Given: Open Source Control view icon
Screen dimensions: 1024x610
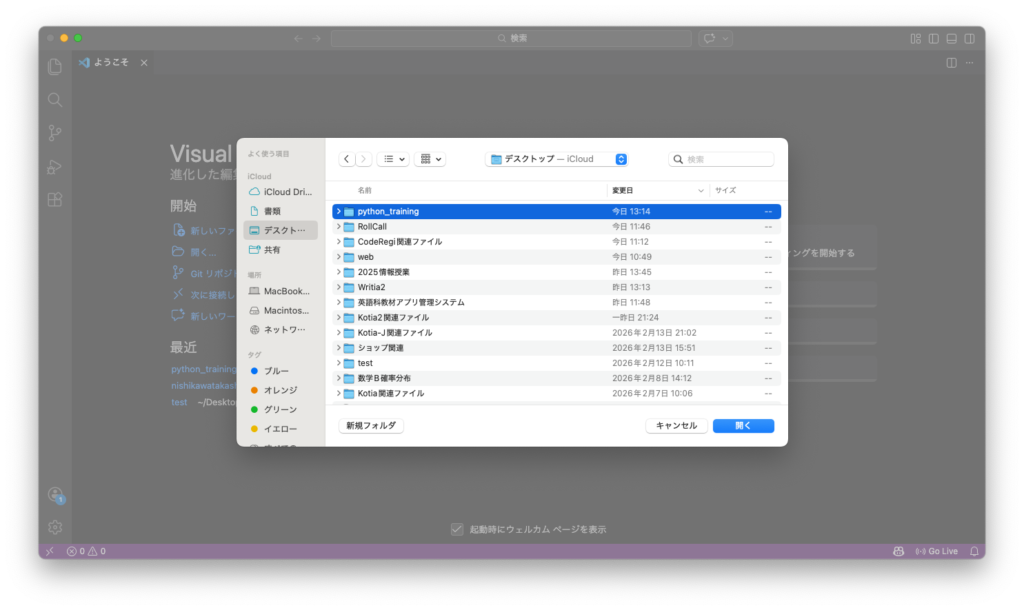Looking at the screenshot, I should click(x=55, y=133).
